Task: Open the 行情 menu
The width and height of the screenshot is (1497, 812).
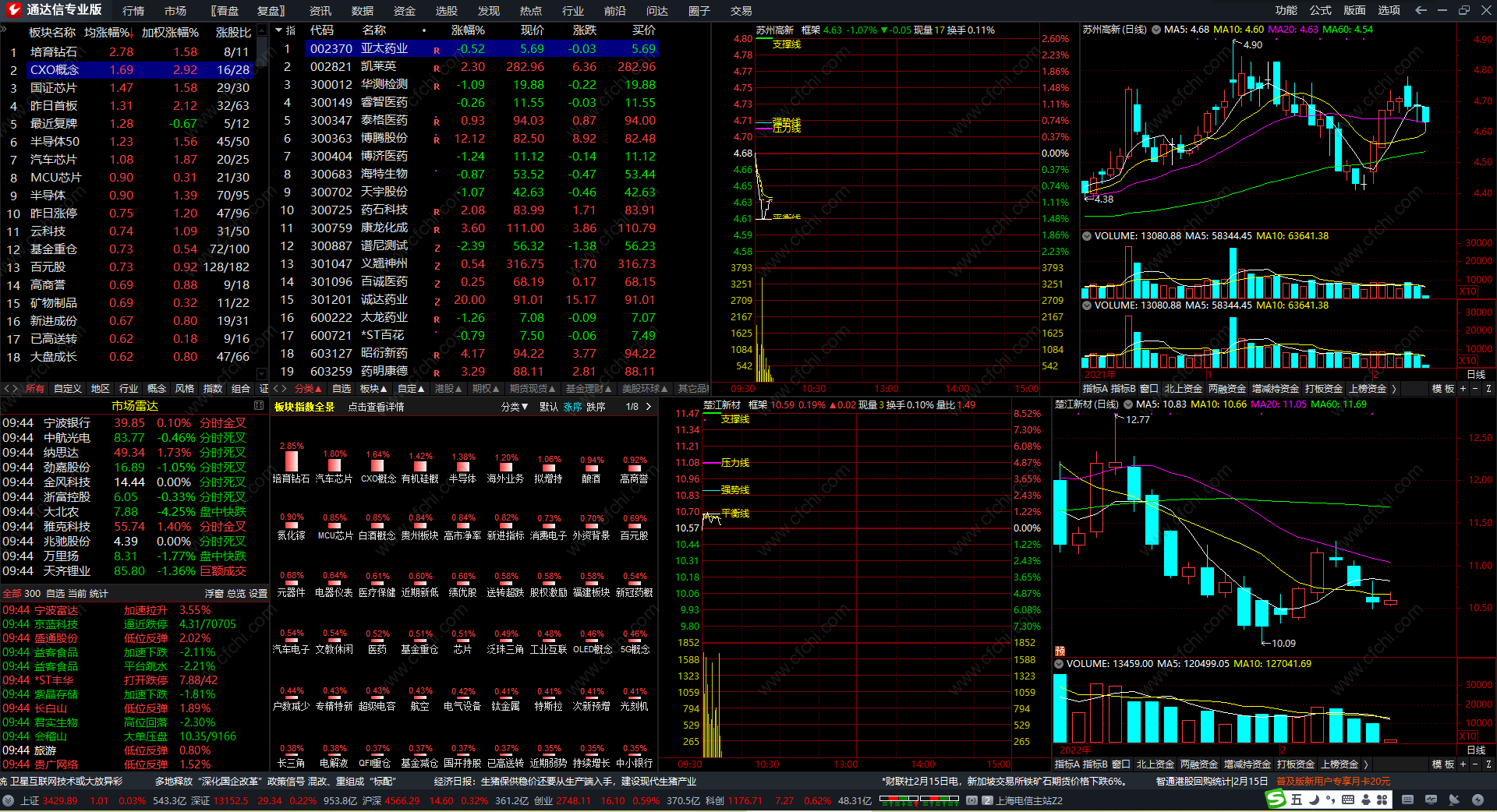Action: 133,11
